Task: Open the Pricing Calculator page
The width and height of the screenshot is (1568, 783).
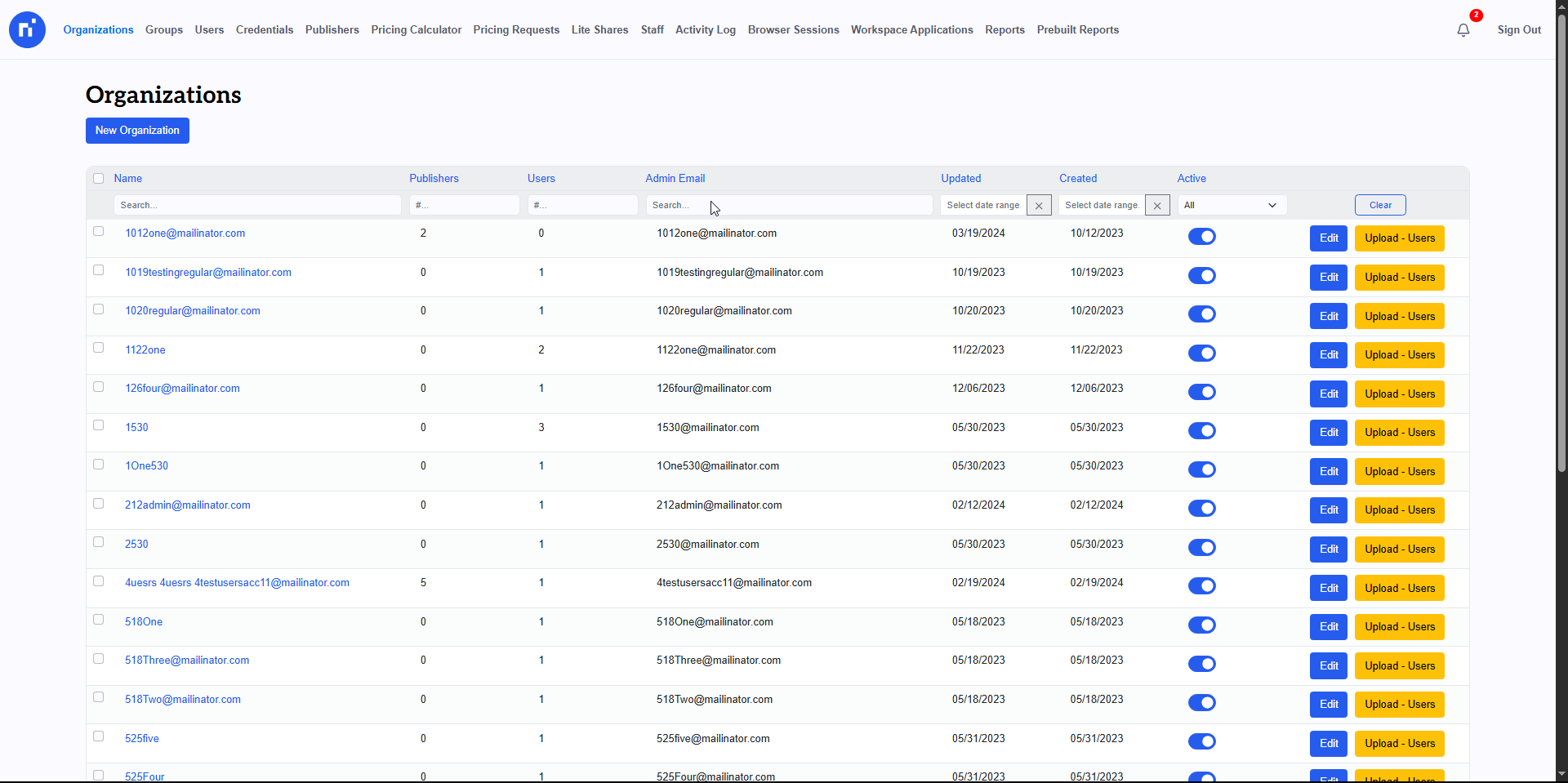Action: [x=416, y=30]
